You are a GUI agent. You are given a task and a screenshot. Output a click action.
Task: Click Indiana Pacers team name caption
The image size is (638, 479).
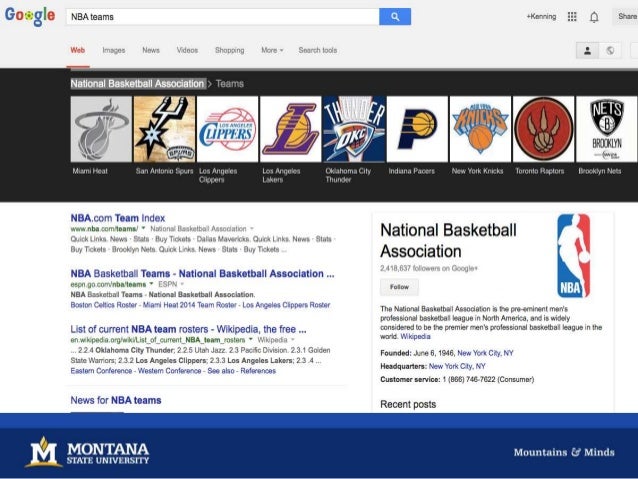[x=411, y=171]
